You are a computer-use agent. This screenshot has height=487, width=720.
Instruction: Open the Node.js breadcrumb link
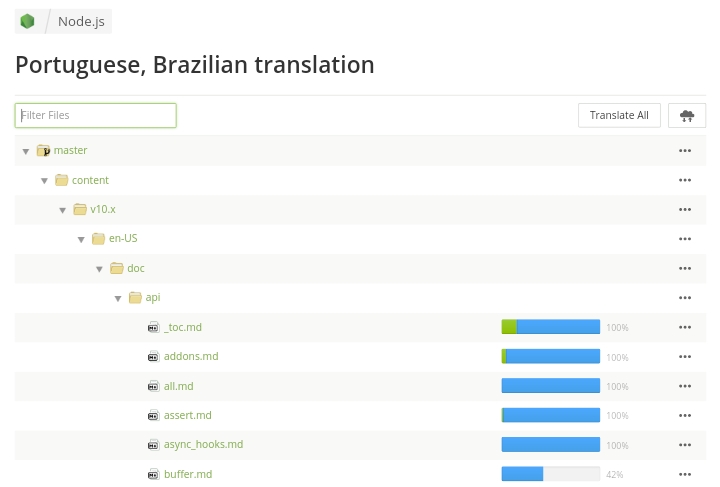(x=81, y=21)
